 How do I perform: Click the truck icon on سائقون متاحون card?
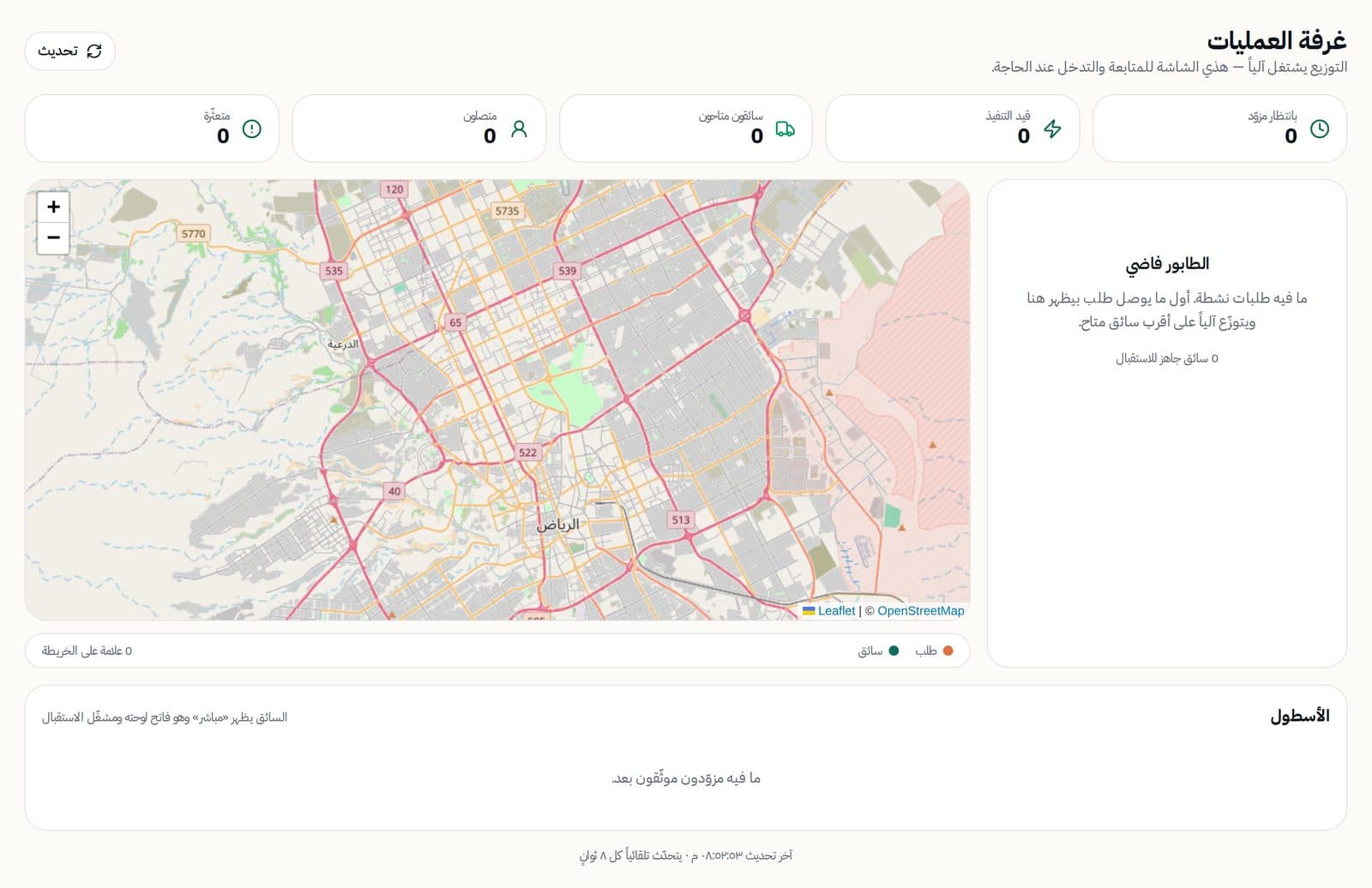point(785,129)
